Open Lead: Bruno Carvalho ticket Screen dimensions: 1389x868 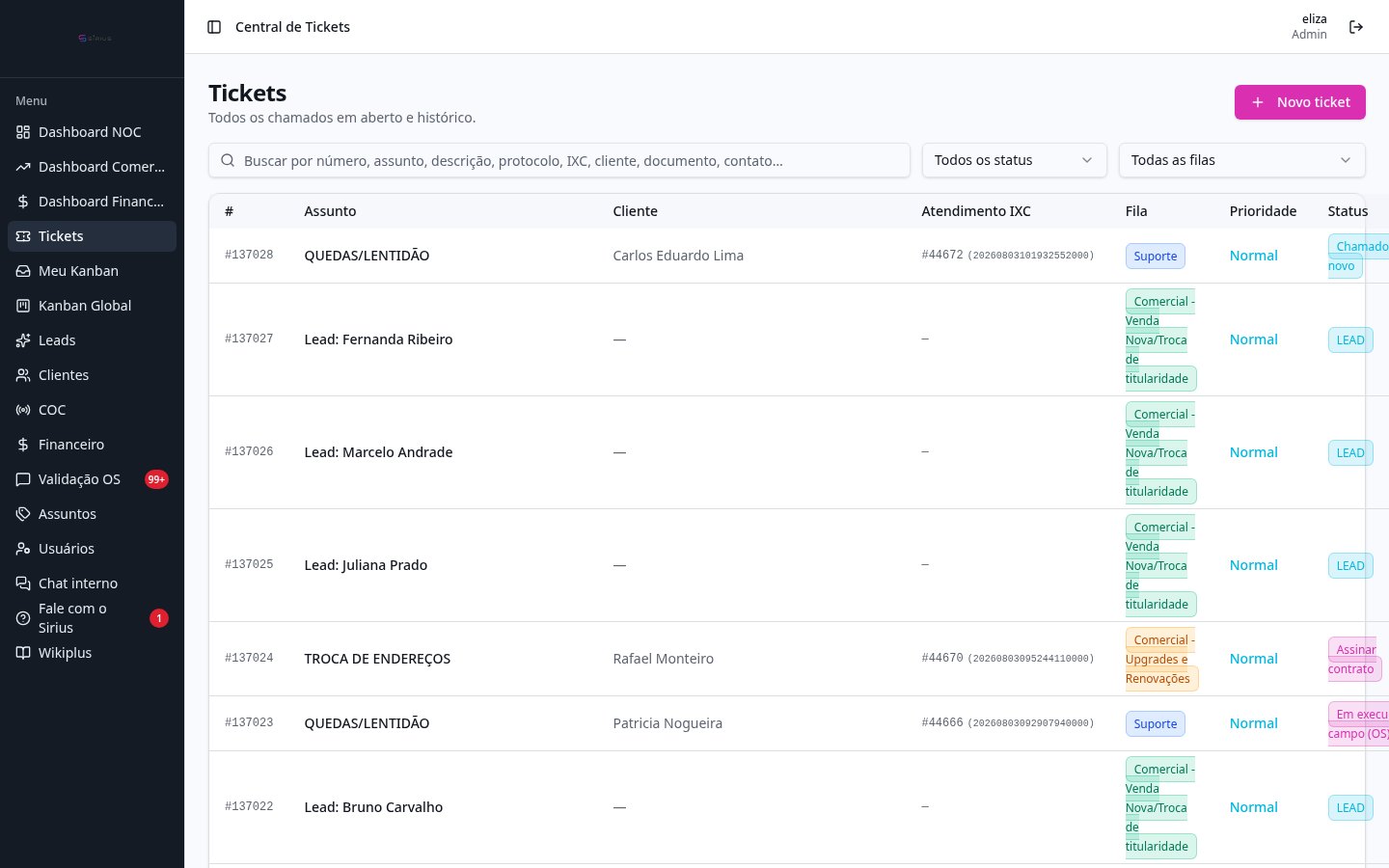[x=373, y=807]
